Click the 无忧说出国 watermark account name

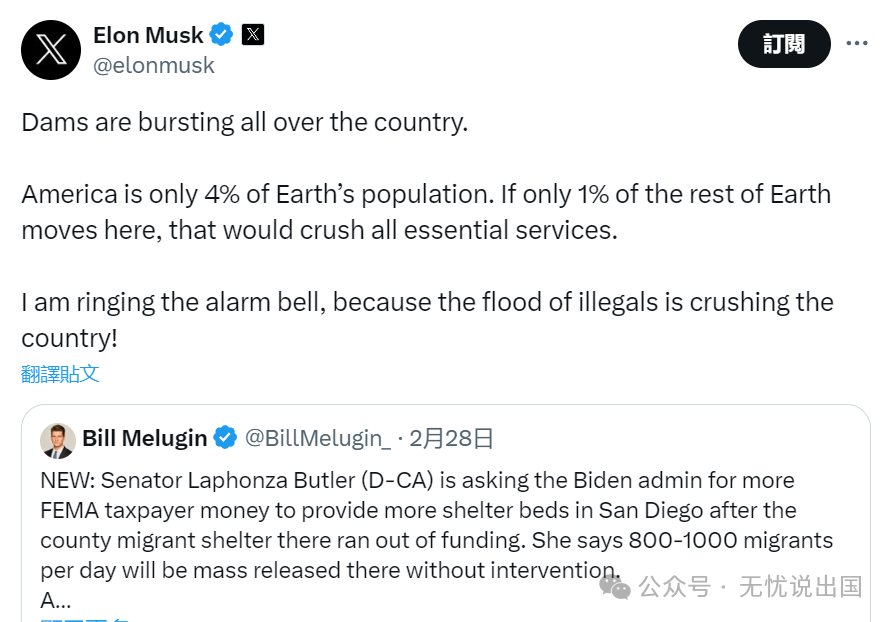point(800,587)
